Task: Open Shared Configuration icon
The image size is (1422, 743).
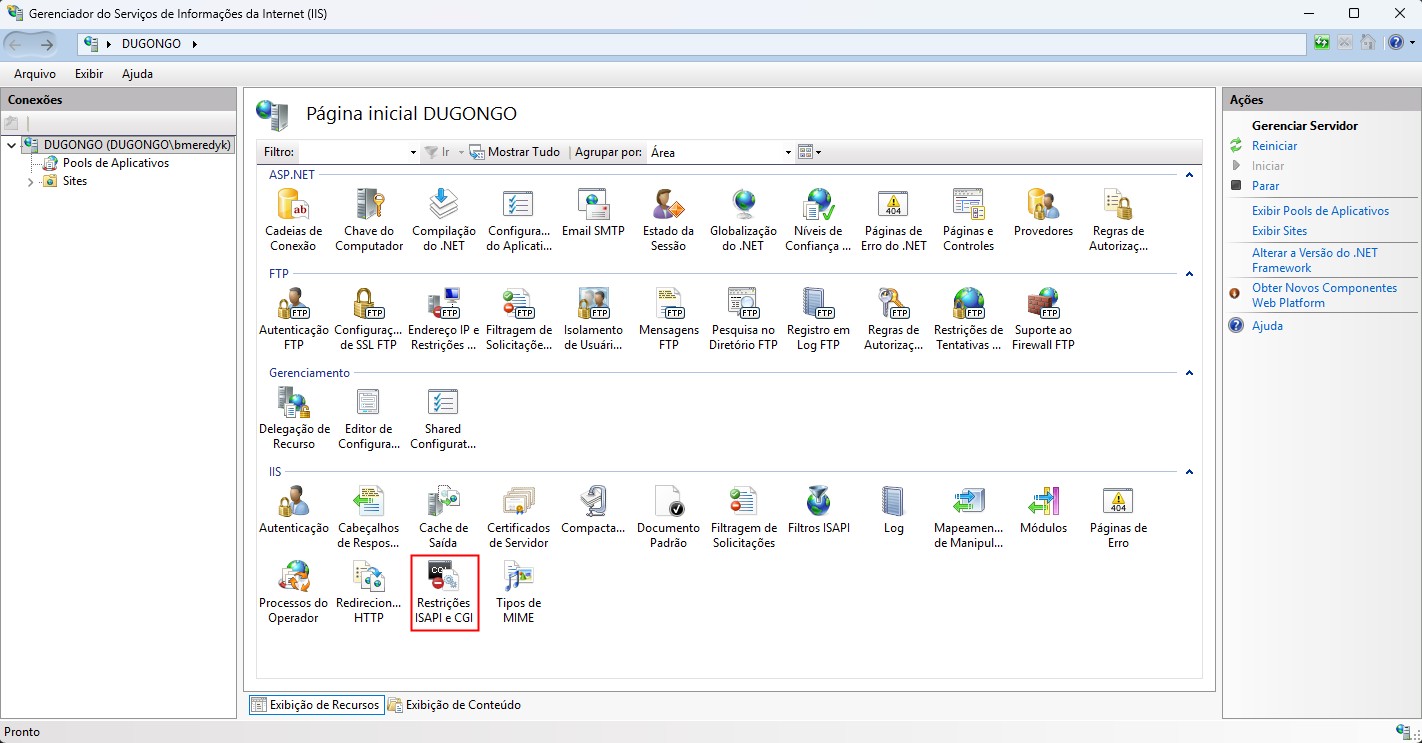Action: coord(443,418)
